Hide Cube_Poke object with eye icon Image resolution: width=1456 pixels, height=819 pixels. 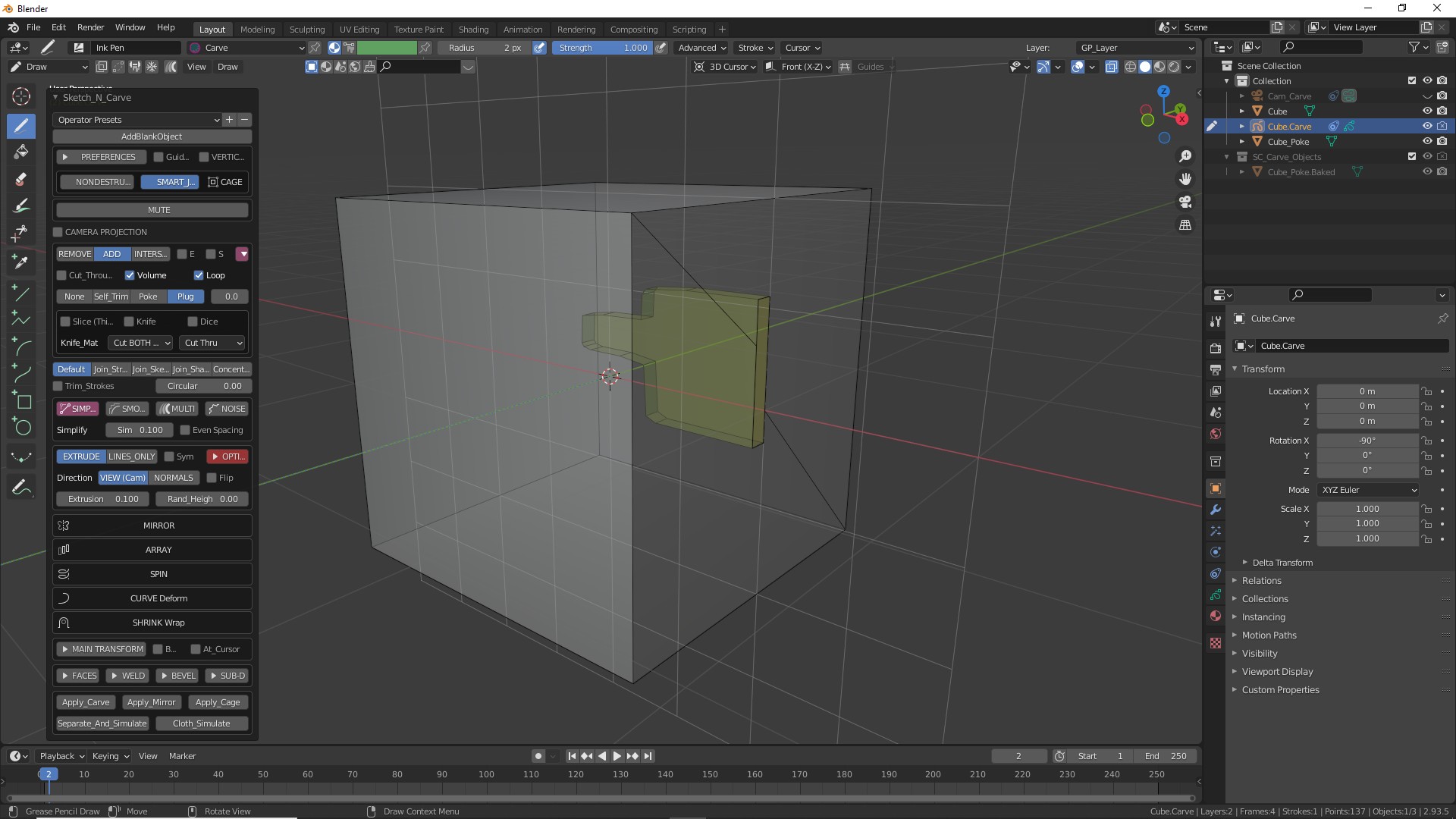click(x=1426, y=142)
